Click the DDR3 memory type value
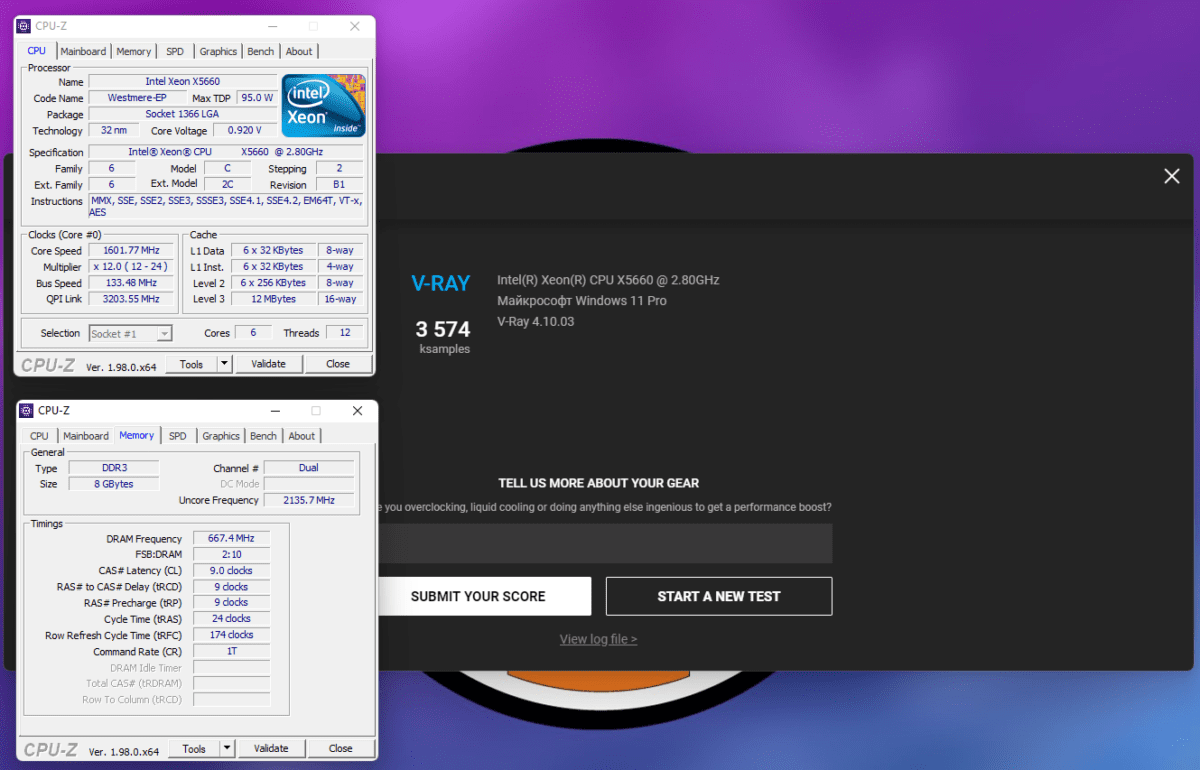Screen dimensions: 1200x770 click(x=115, y=468)
